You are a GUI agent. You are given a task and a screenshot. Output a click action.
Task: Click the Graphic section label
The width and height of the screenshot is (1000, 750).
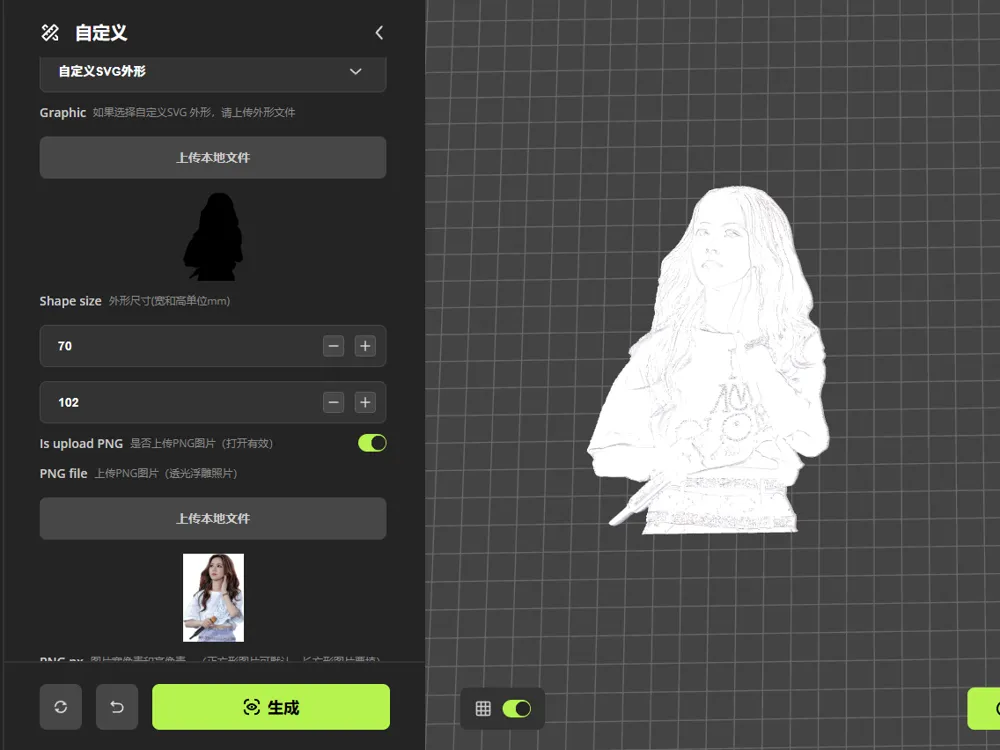tap(62, 112)
